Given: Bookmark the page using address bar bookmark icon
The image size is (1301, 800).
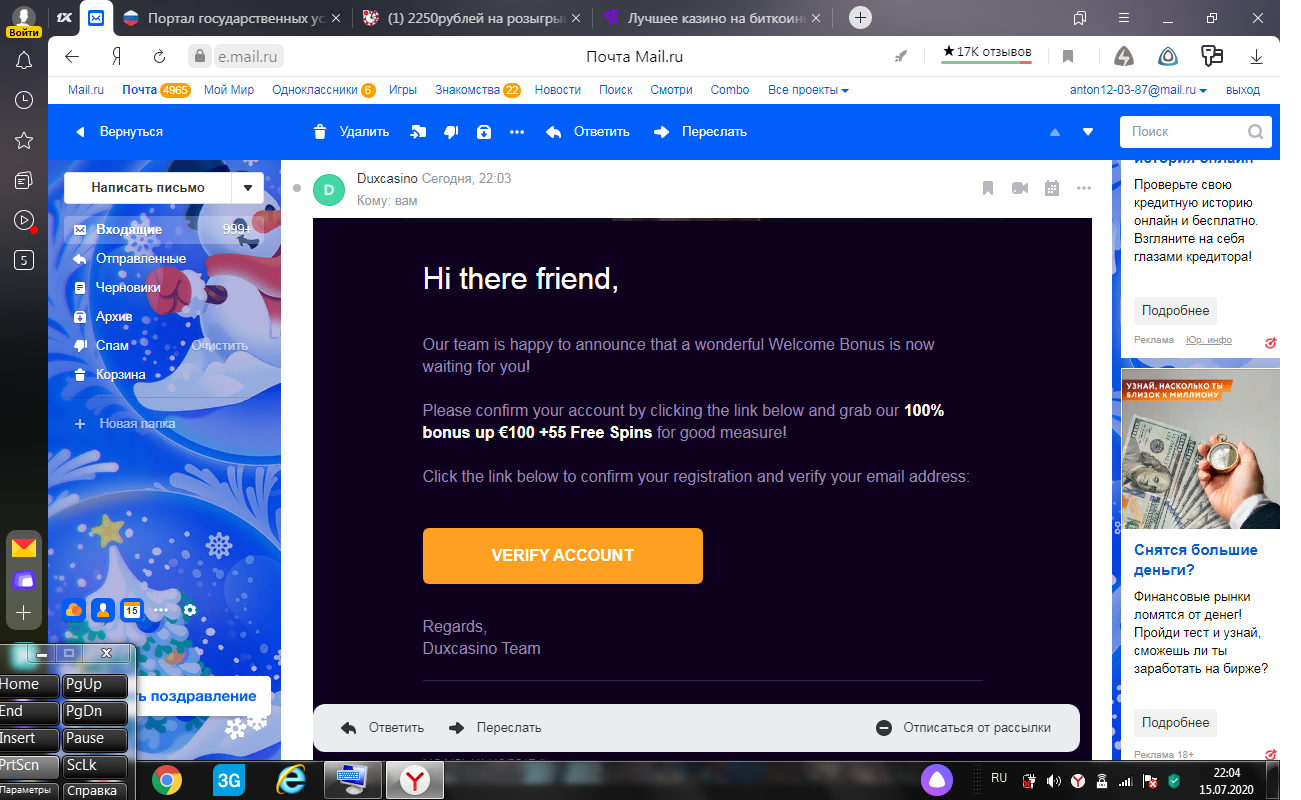Looking at the screenshot, I should (x=1068, y=56).
